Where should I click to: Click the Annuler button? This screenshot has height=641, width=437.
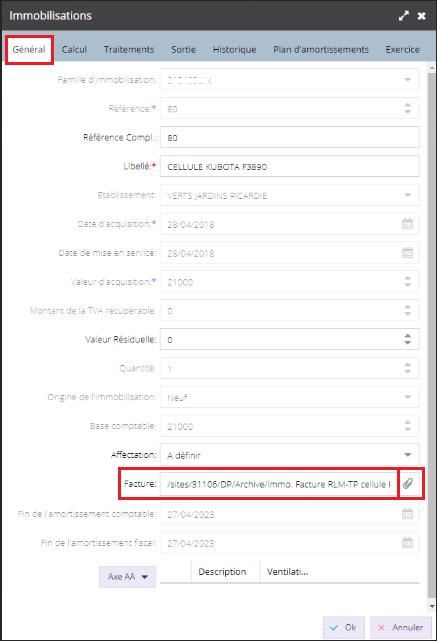coord(401,628)
